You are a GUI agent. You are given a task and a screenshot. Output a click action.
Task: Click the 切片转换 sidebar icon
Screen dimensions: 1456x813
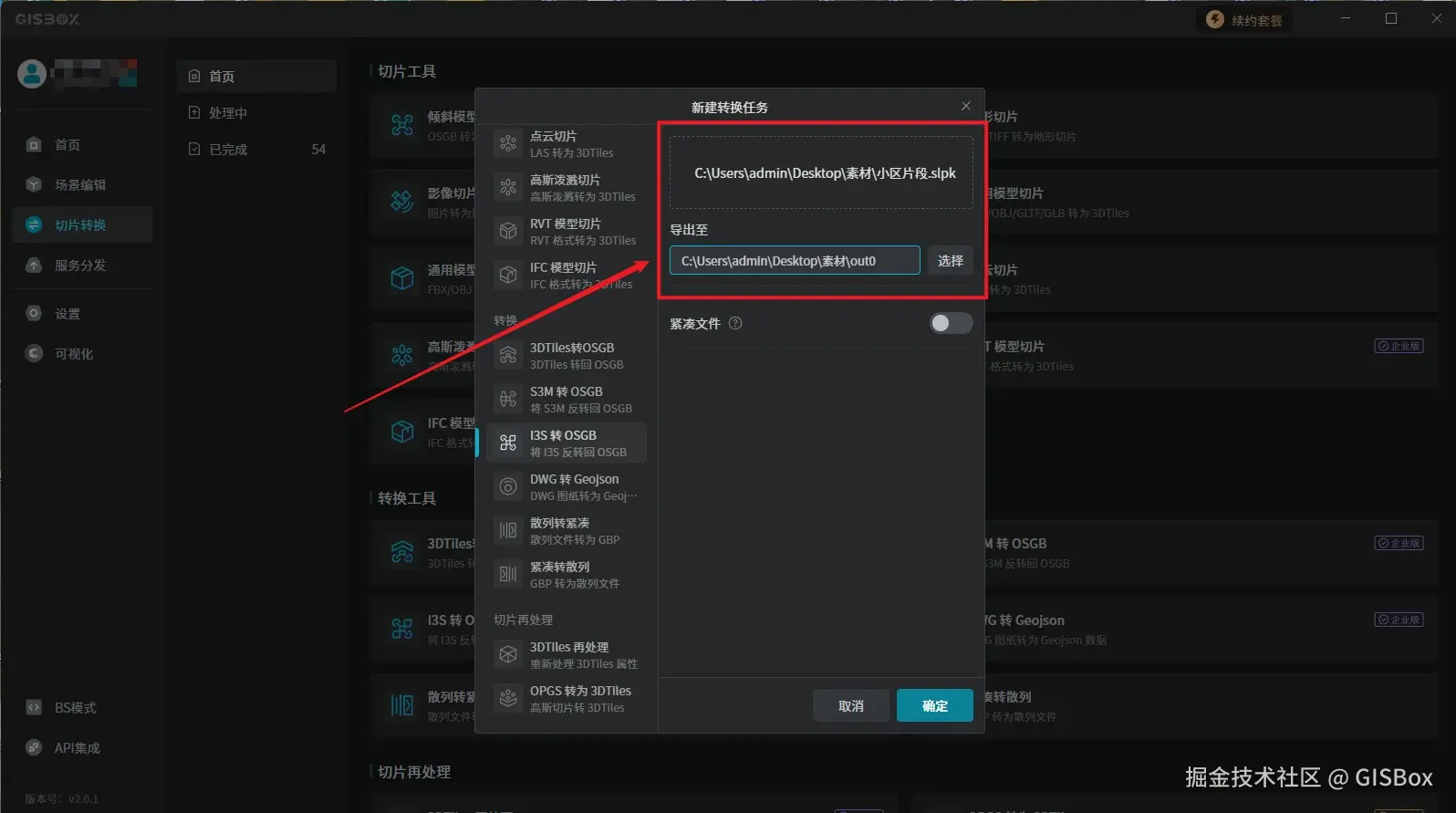point(34,224)
